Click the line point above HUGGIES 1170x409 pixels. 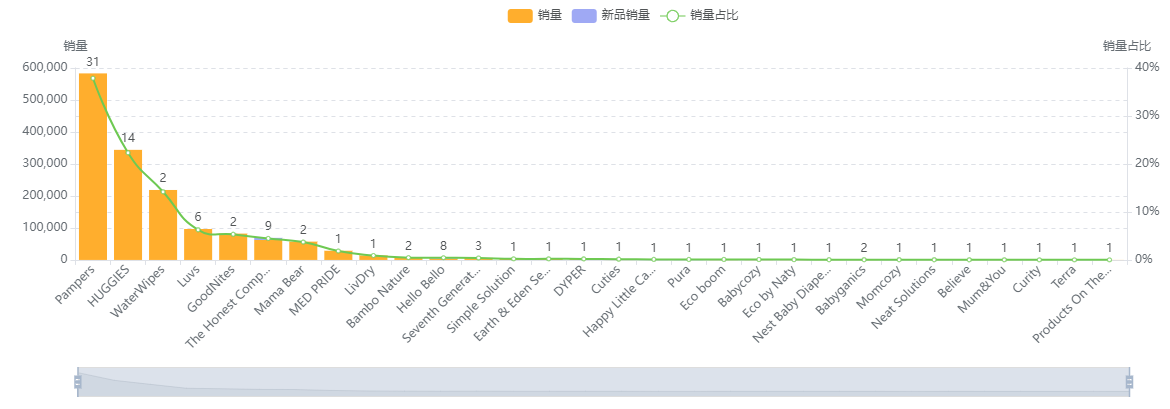[x=128, y=153]
